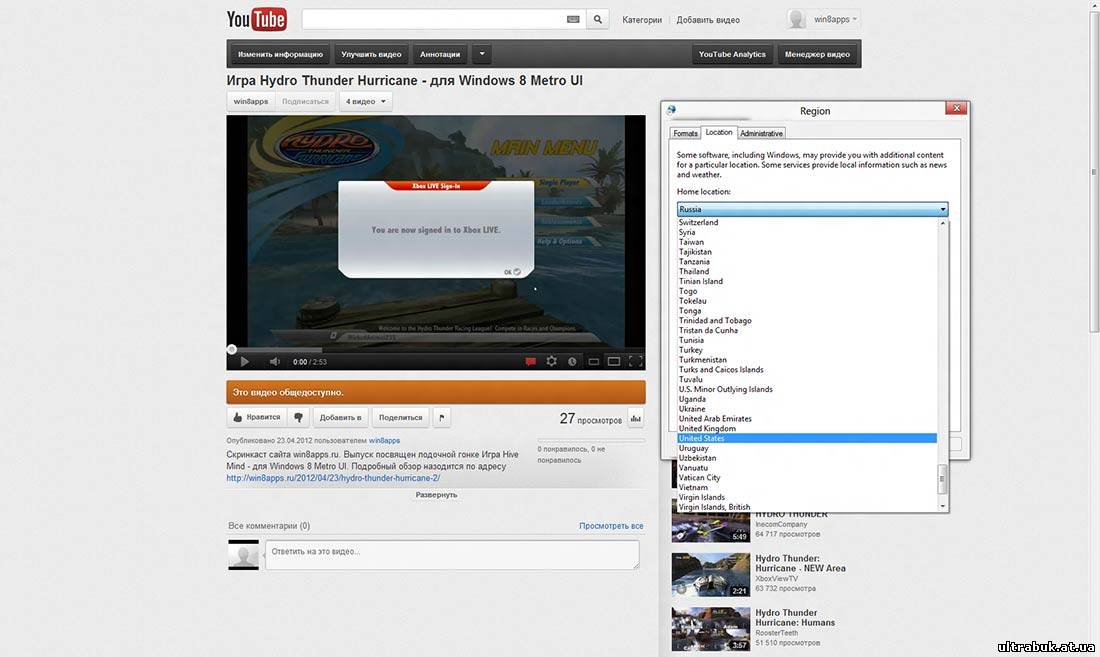Select Ukraine in the list
1100x657 pixels.
pos(807,409)
